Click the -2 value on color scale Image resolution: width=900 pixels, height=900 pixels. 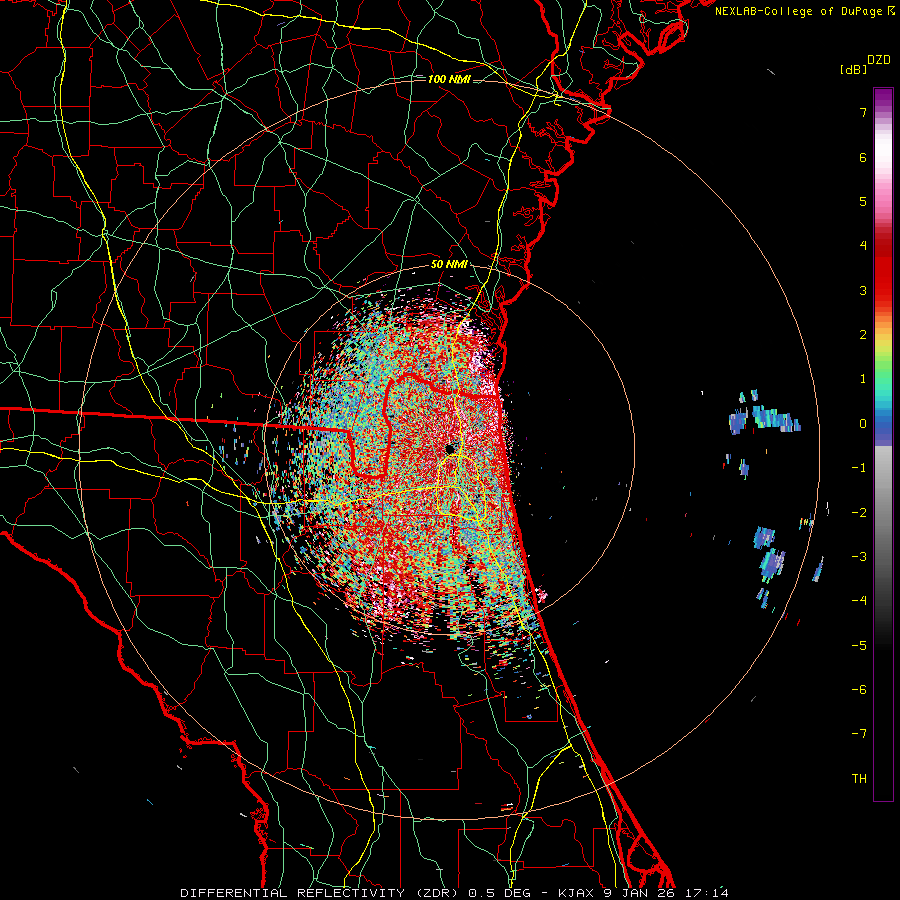(859, 512)
